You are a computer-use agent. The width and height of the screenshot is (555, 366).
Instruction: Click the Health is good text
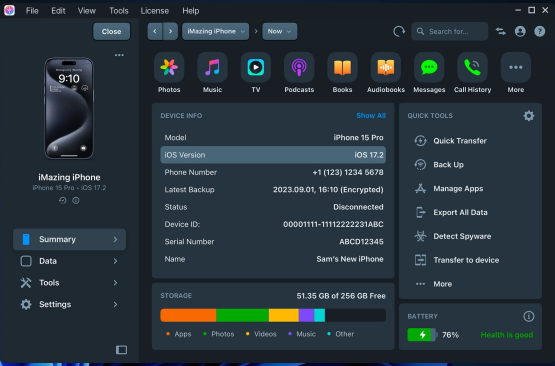pyautogui.click(x=507, y=335)
